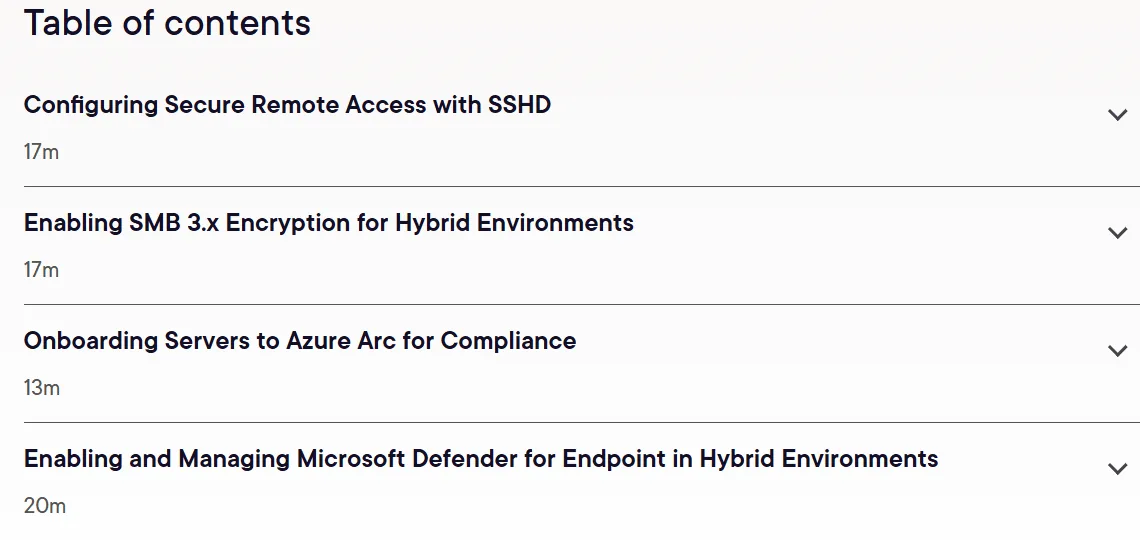The image size is (1140, 540).
Task: Open Onboarding Servers to Azure Arc title
Action: click(x=300, y=341)
